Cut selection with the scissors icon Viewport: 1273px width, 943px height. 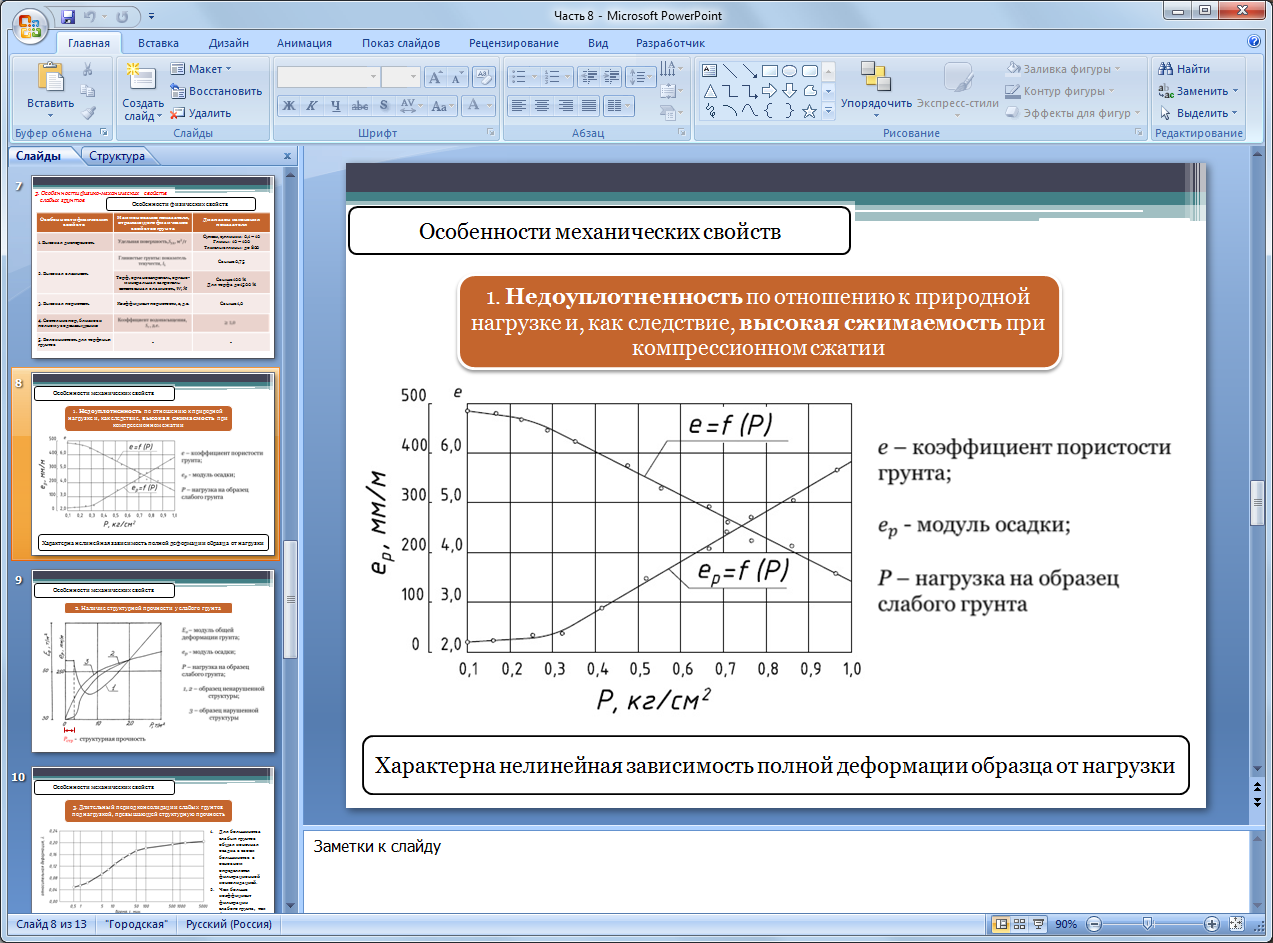[88, 69]
